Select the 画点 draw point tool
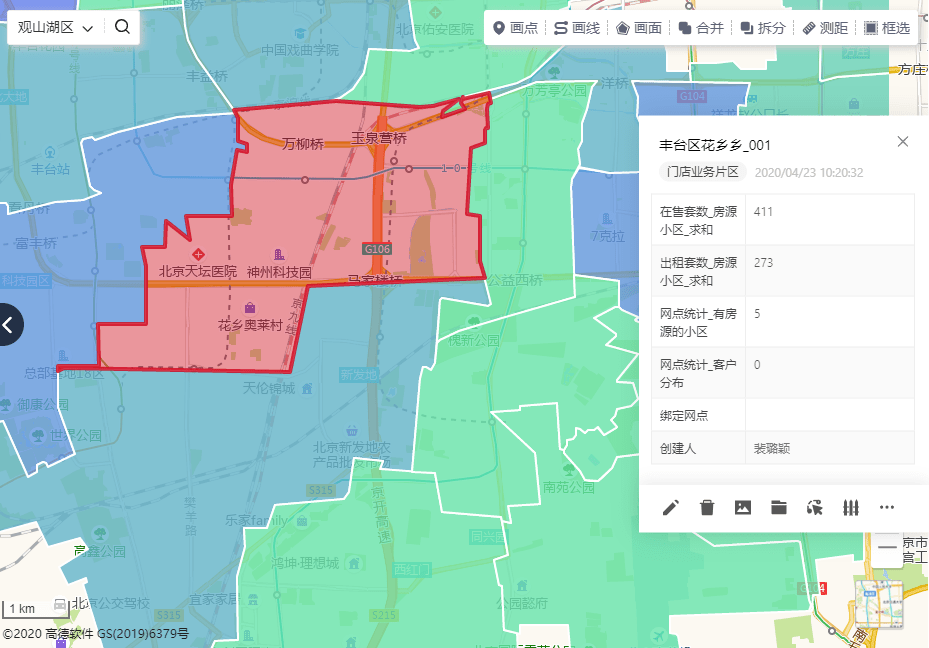929x648 pixels. pyautogui.click(x=515, y=28)
